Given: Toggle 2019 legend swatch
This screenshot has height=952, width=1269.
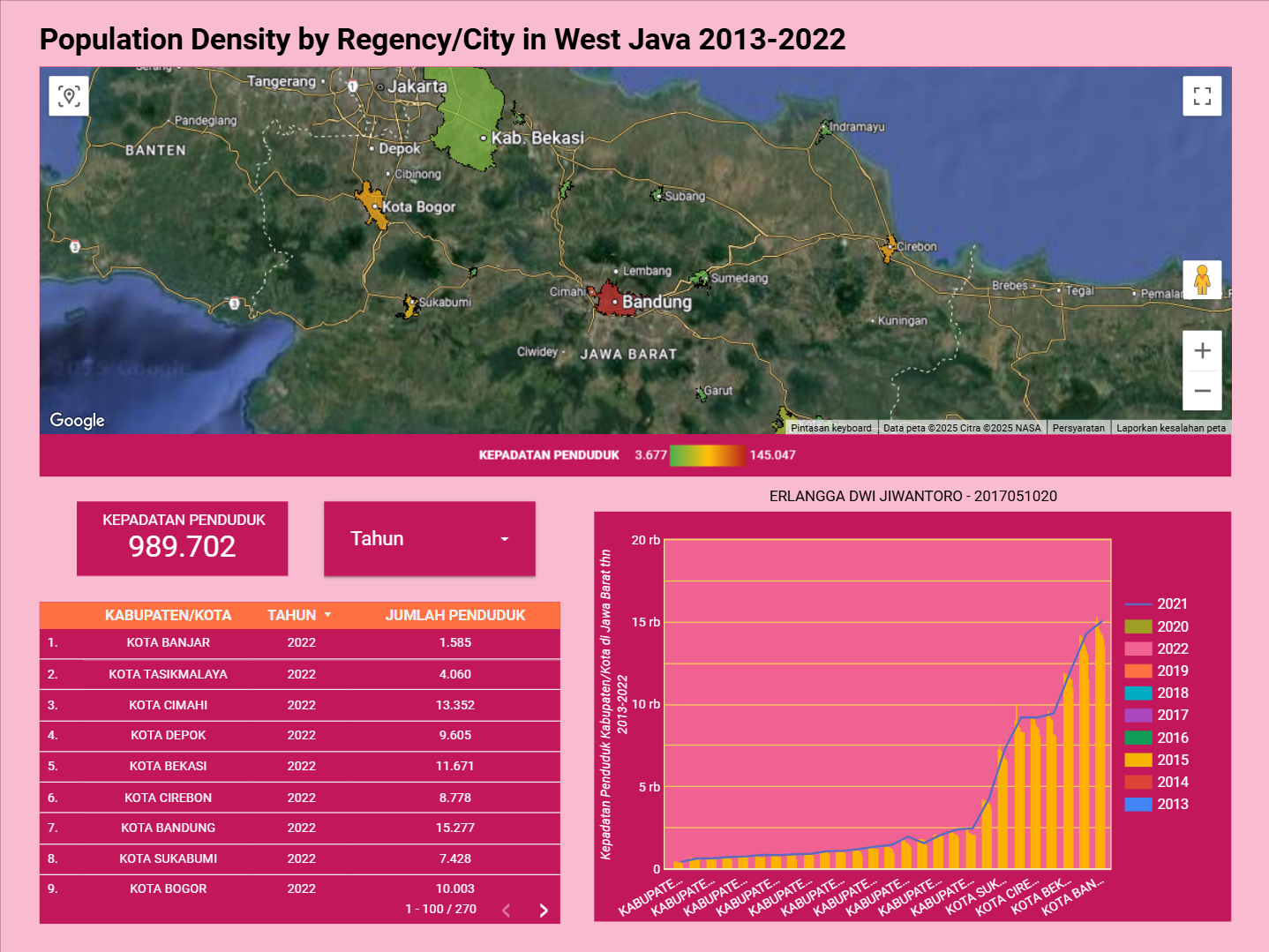Looking at the screenshot, I should pyautogui.click(x=1138, y=671).
